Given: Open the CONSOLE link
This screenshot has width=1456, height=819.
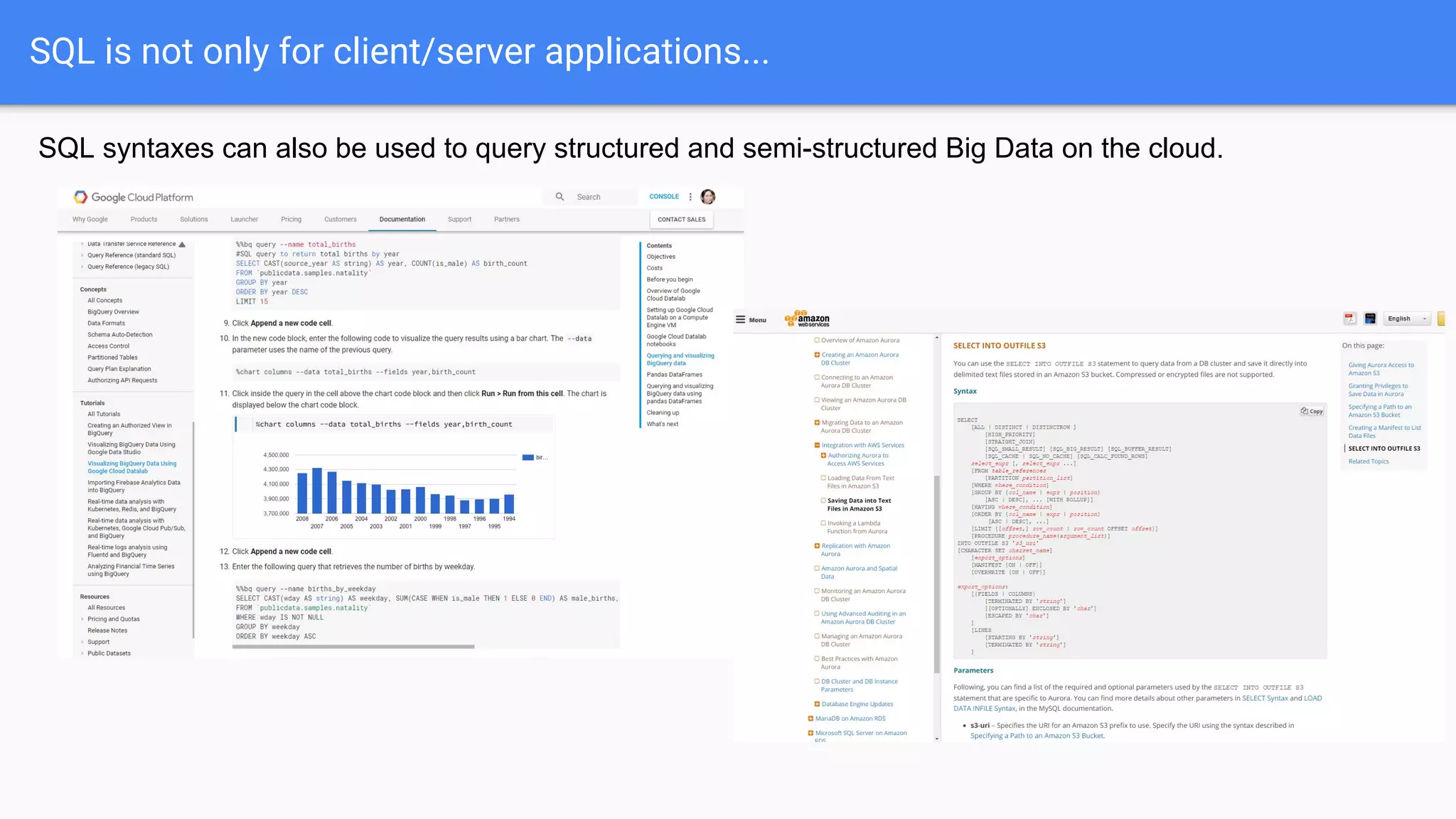Looking at the screenshot, I should (x=664, y=197).
